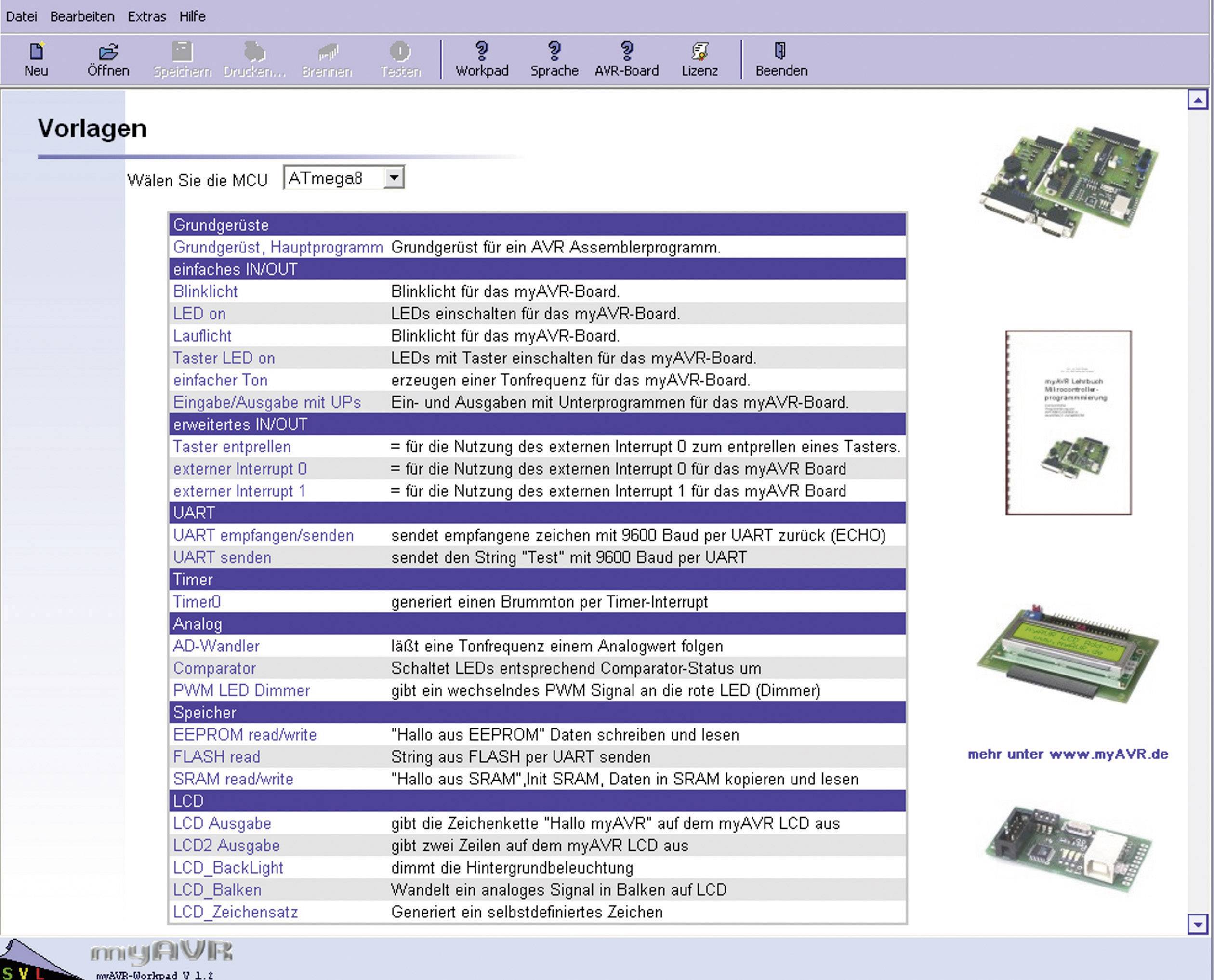Click the Vorlagen page heading
This screenshot has height=980, width=1214.
click(x=92, y=129)
